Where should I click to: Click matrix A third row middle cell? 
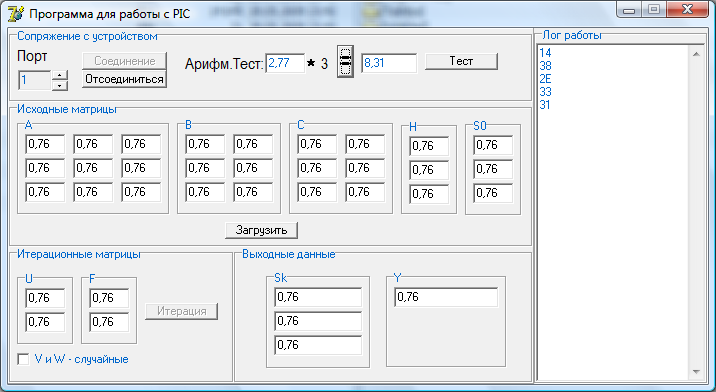(93, 192)
